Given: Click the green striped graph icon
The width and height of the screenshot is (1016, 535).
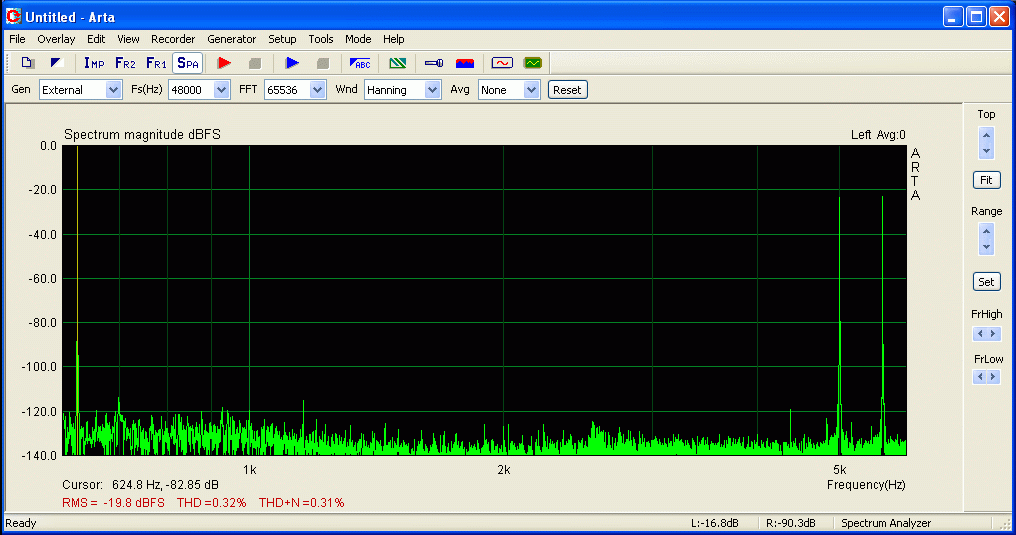Looking at the screenshot, I should coord(397,63).
